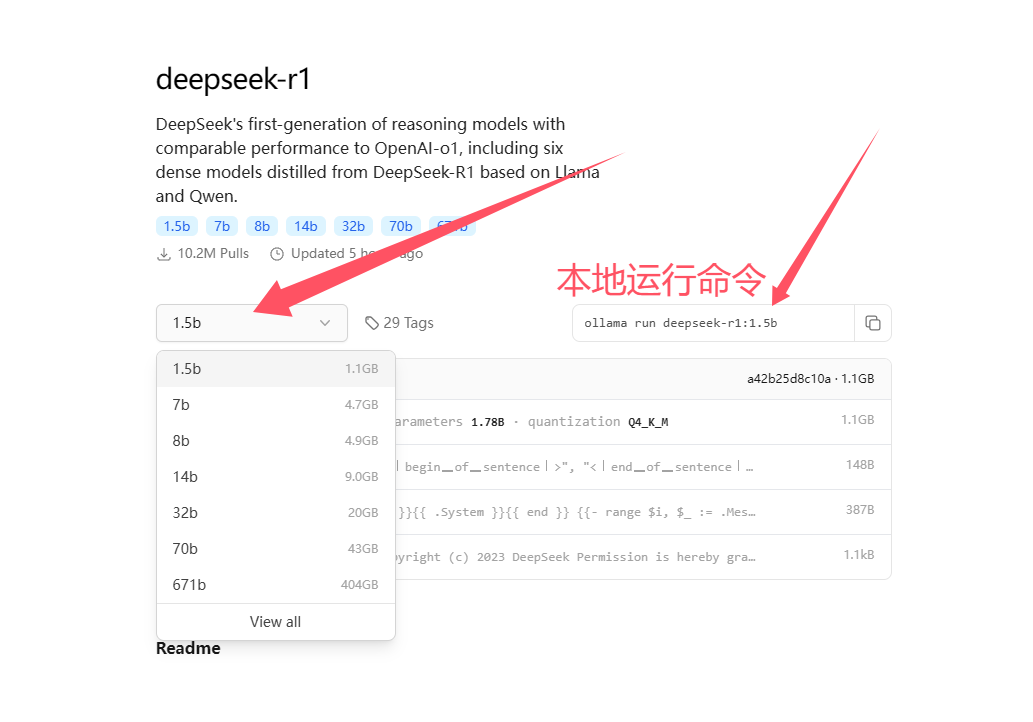The height and width of the screenshot is (722, 1033).
Task: Open the template row with .System text
Action: pyautogui.click(x=643, y=512)
